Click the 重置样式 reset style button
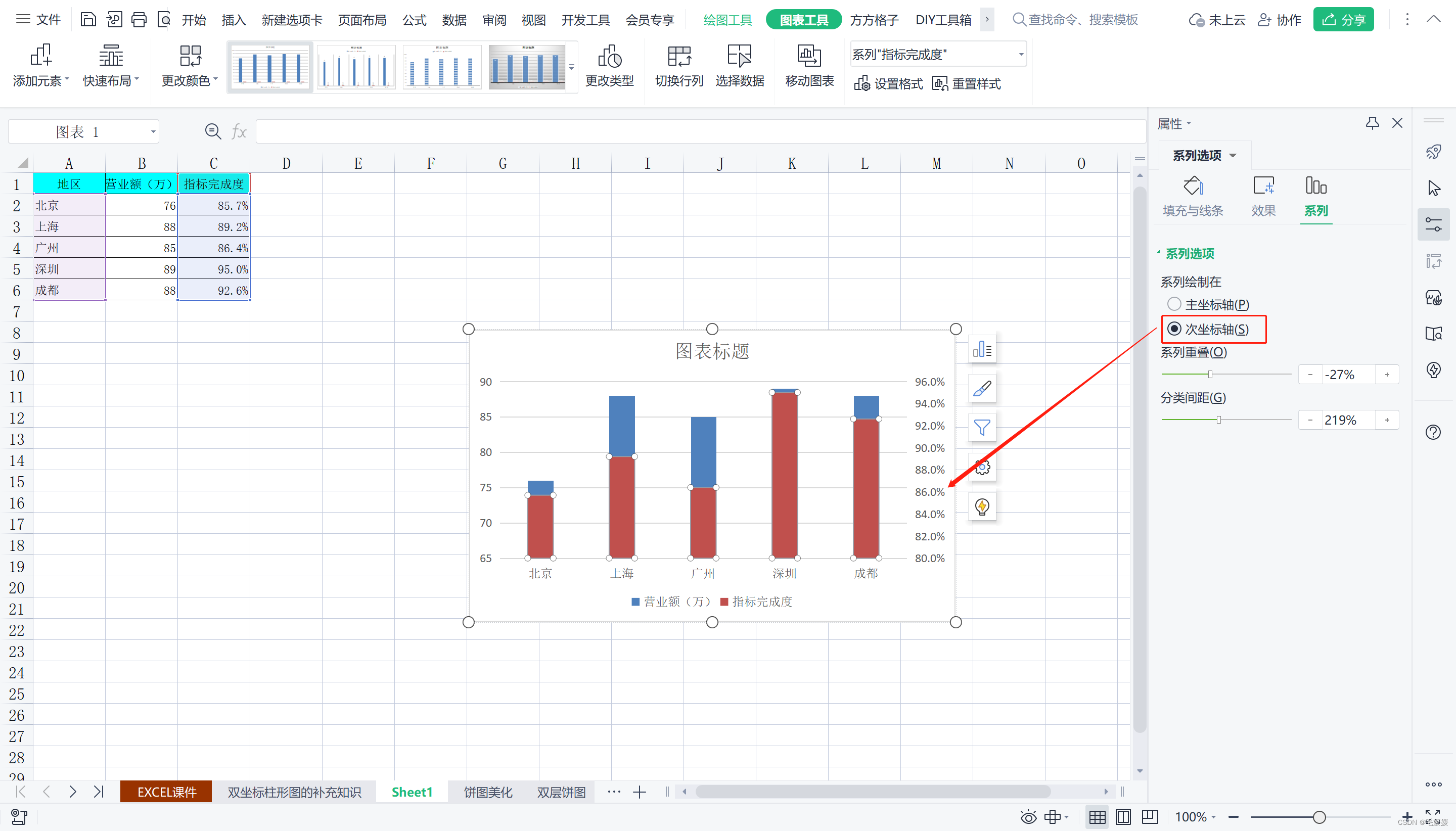The width and height of the screenshot is (1456, 831). coord(966,84)
